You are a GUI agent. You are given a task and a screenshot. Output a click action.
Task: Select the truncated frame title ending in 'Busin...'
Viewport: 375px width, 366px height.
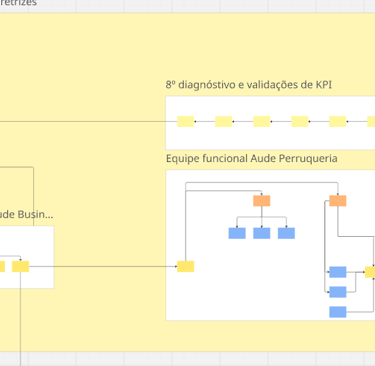(26, 214)
